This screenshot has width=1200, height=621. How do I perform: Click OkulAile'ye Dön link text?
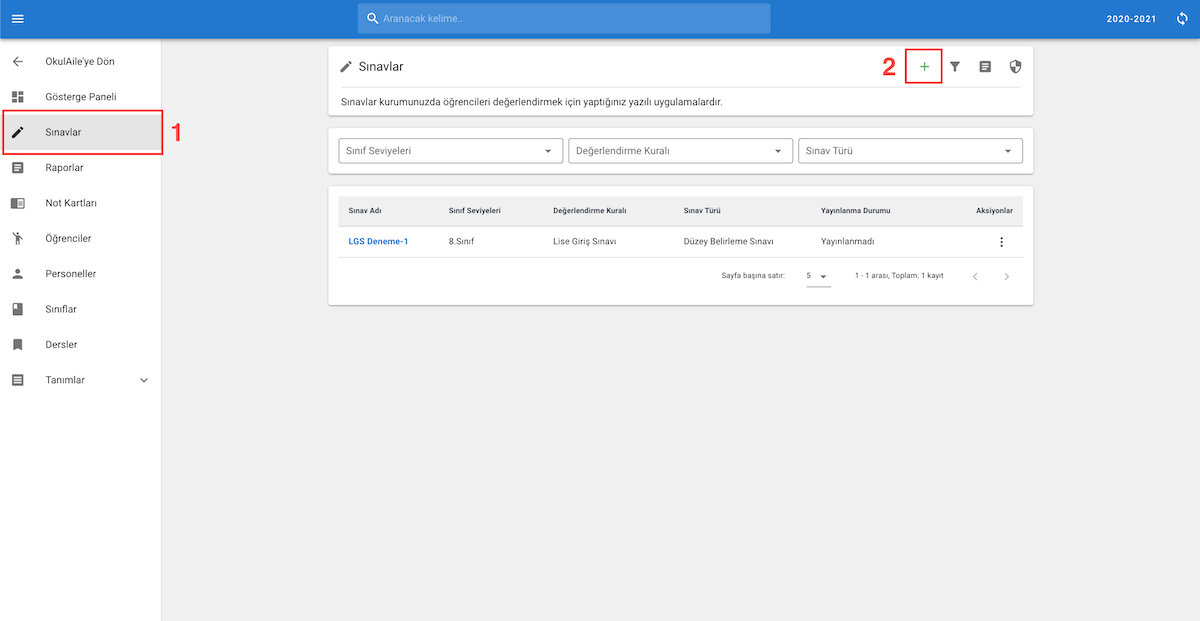click(x=80, y=62)
